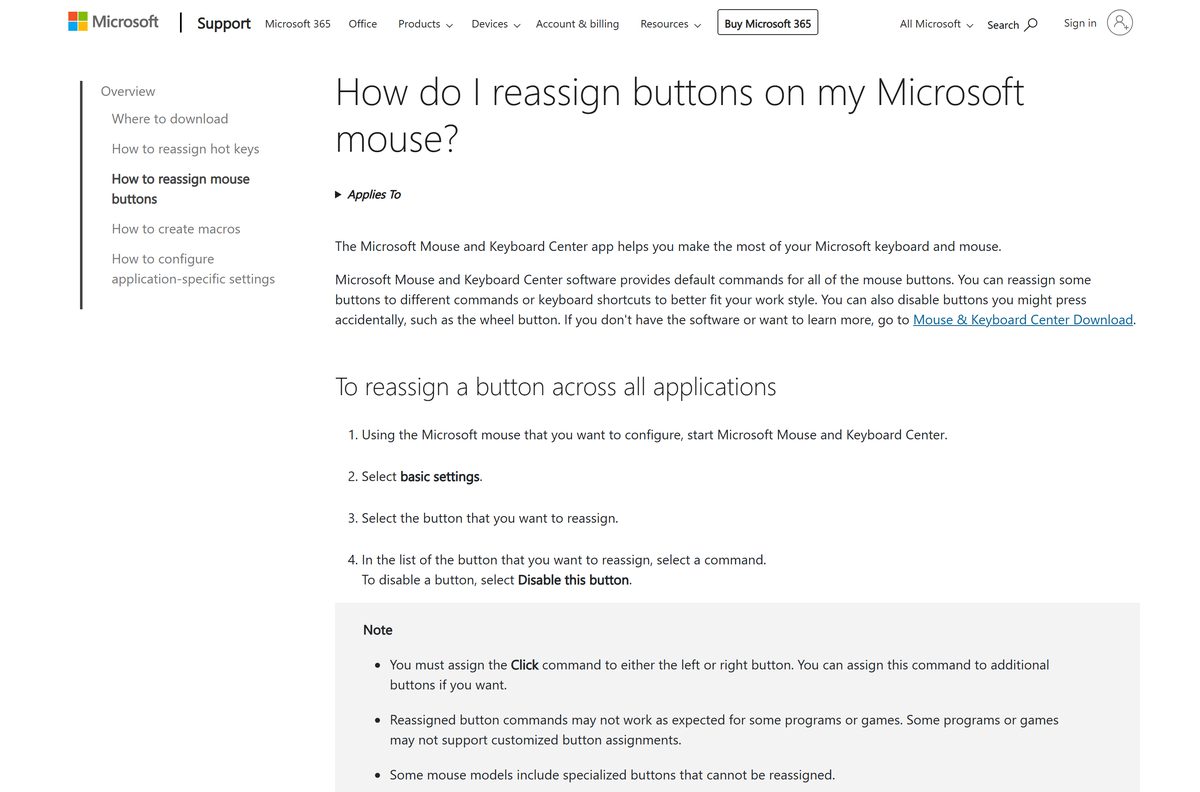1200x792 pixels.
Task: Open the Devices dropdown menu
Action: (496, 24)
